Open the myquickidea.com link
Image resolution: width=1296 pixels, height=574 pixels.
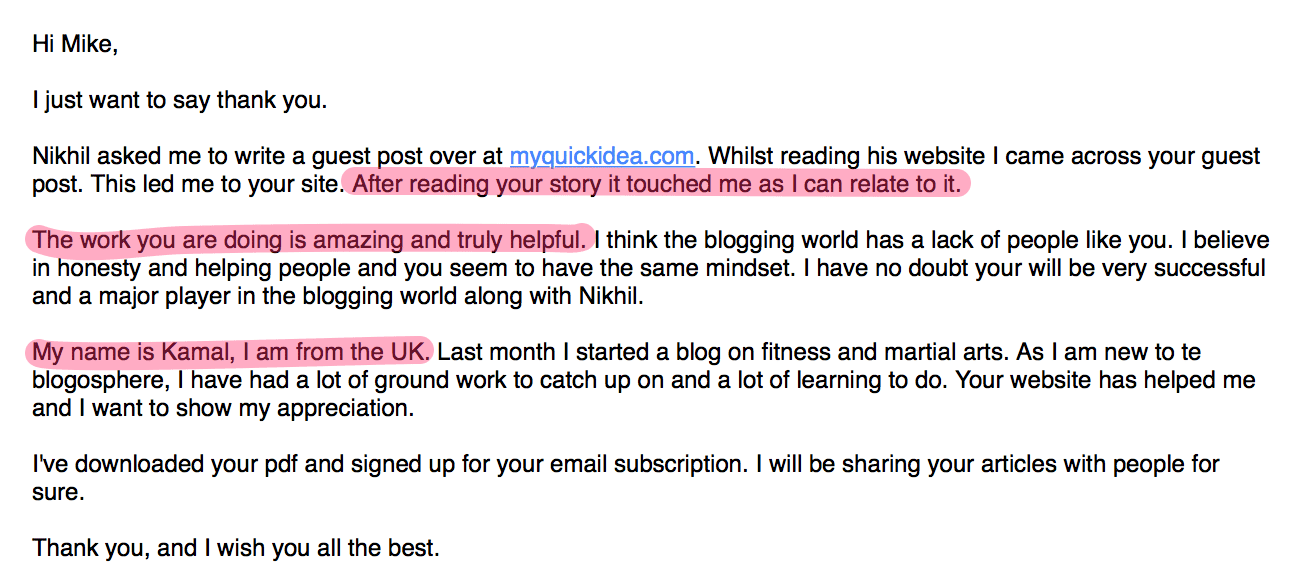(602, 157)
